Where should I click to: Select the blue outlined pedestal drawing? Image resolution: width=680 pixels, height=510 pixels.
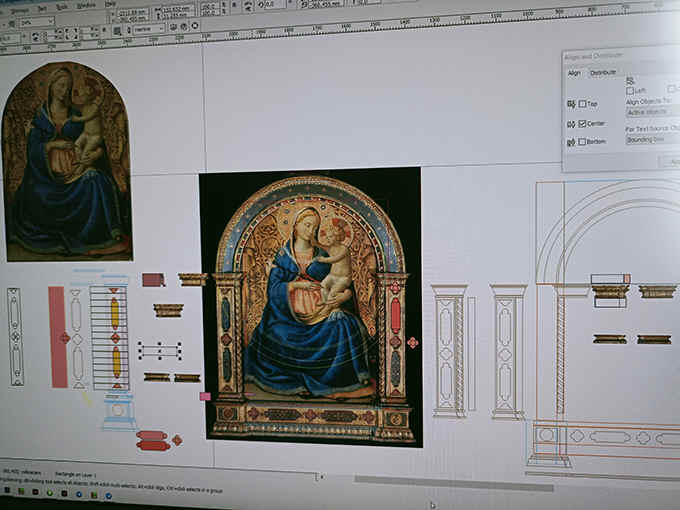(118, 411)
